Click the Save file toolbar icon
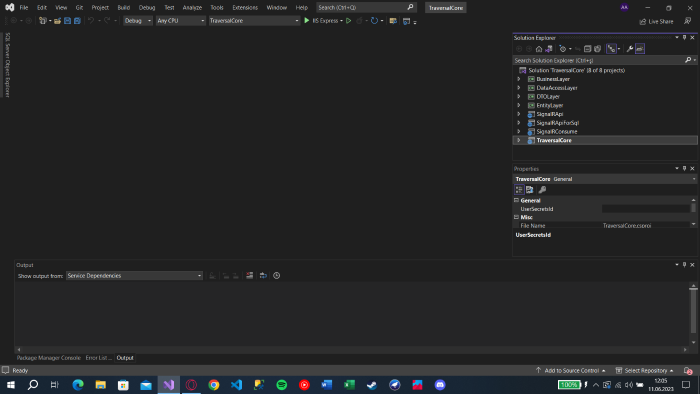Image resolution: width=700 pixels, height=394 pixels. (x=67, y=21)
